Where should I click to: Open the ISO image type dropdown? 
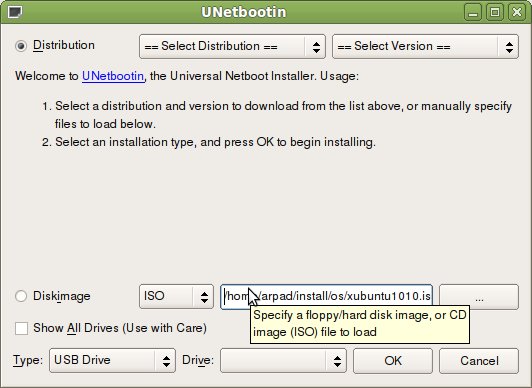[176, 296]
